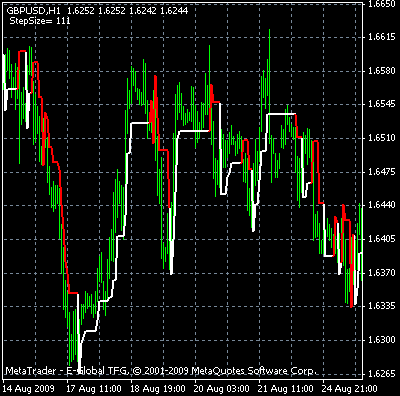Click the 14 Aug 2009 time marker
Viewport: 400px width, 396px height.
coord(29,389)
